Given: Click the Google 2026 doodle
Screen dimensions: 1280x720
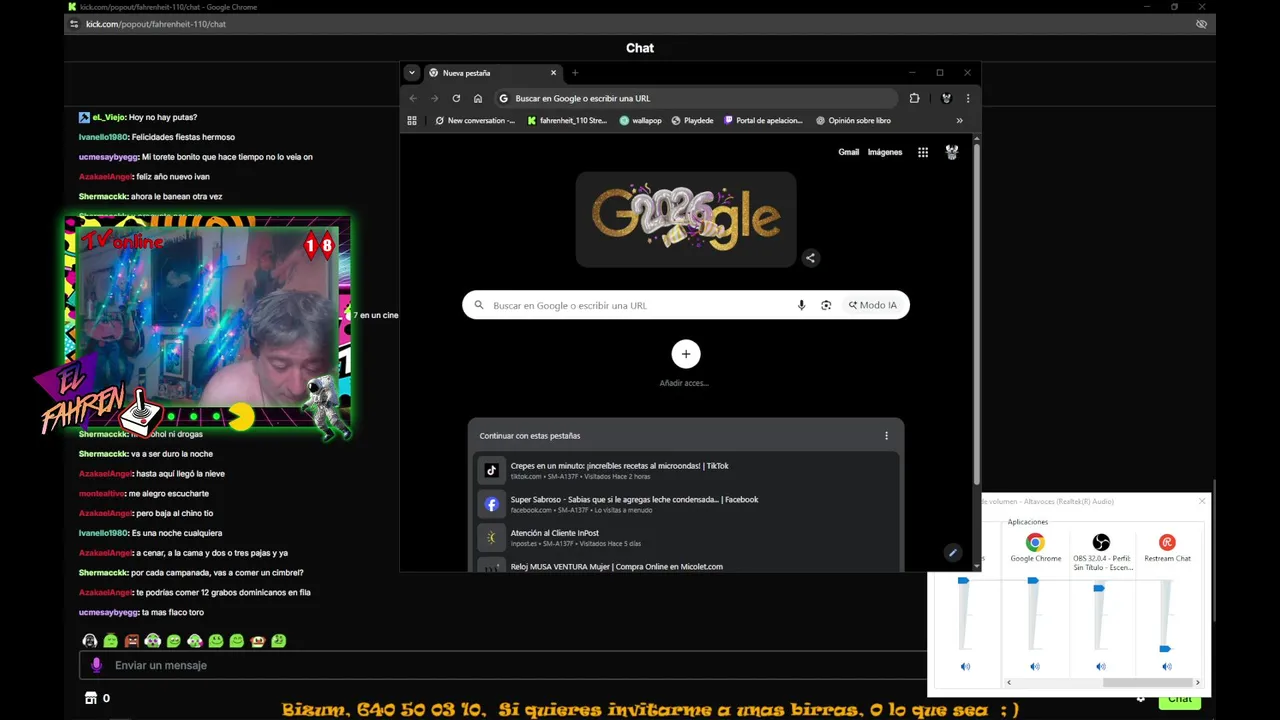Looking at the screenshot, I should [686, 219].
